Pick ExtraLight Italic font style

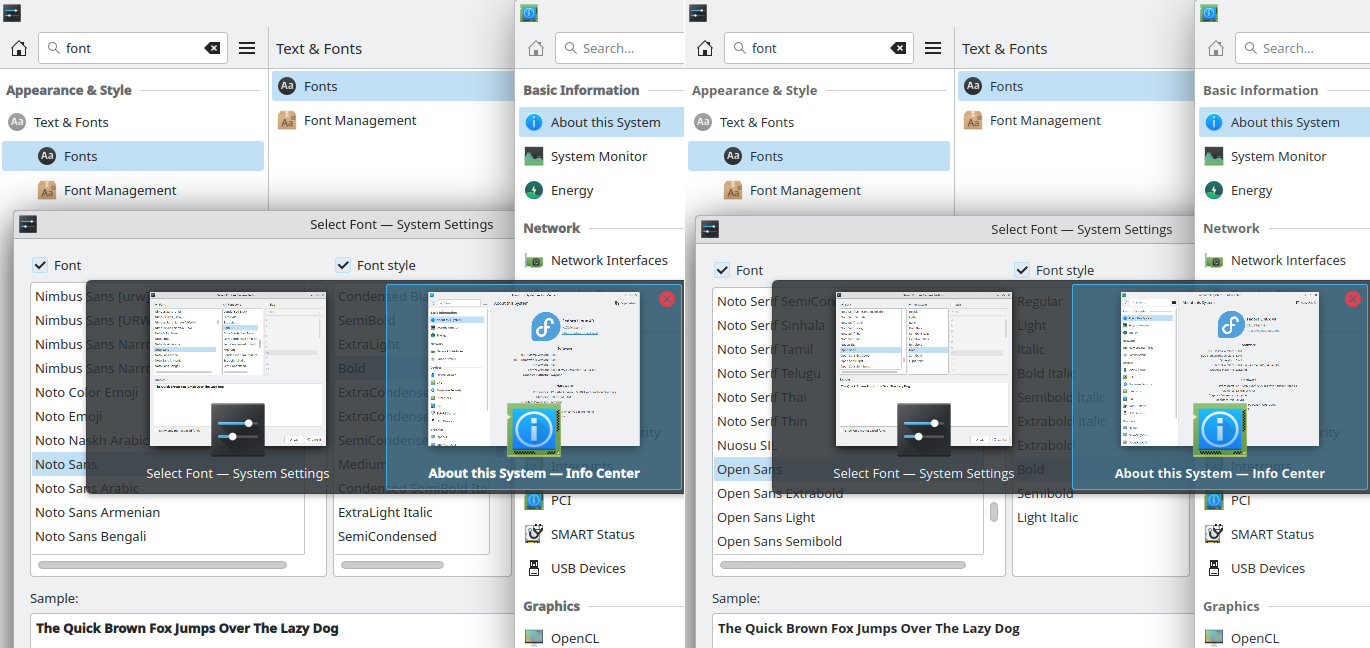385,512
